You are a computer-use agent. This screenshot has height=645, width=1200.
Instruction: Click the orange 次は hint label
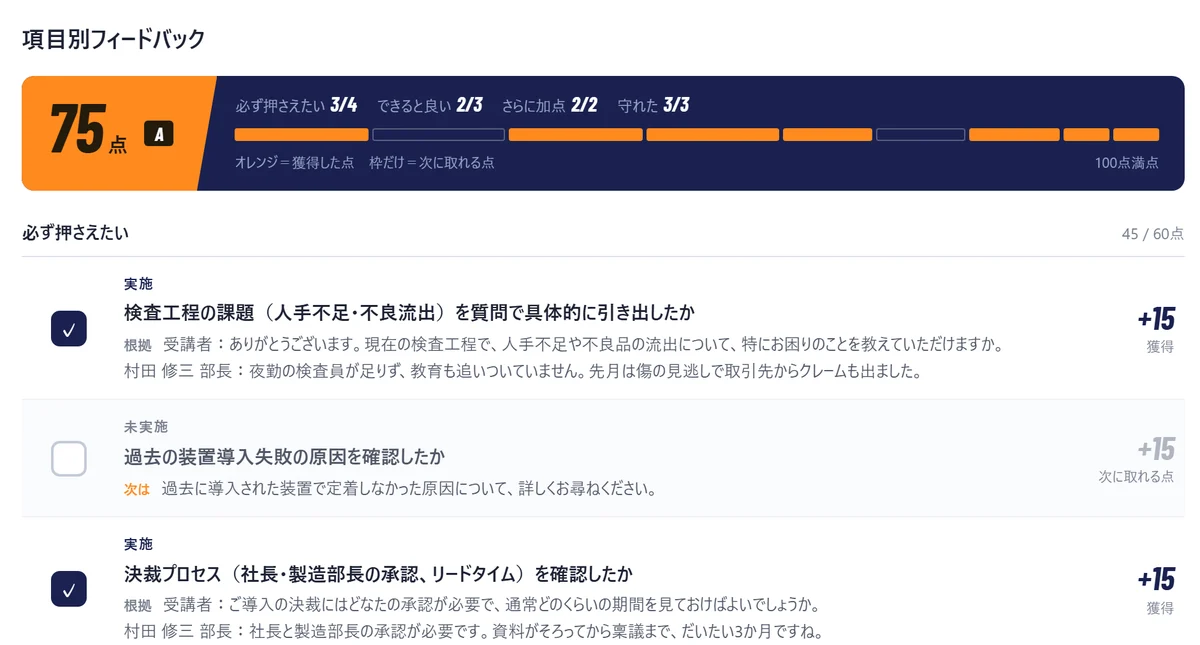point(136,489)
